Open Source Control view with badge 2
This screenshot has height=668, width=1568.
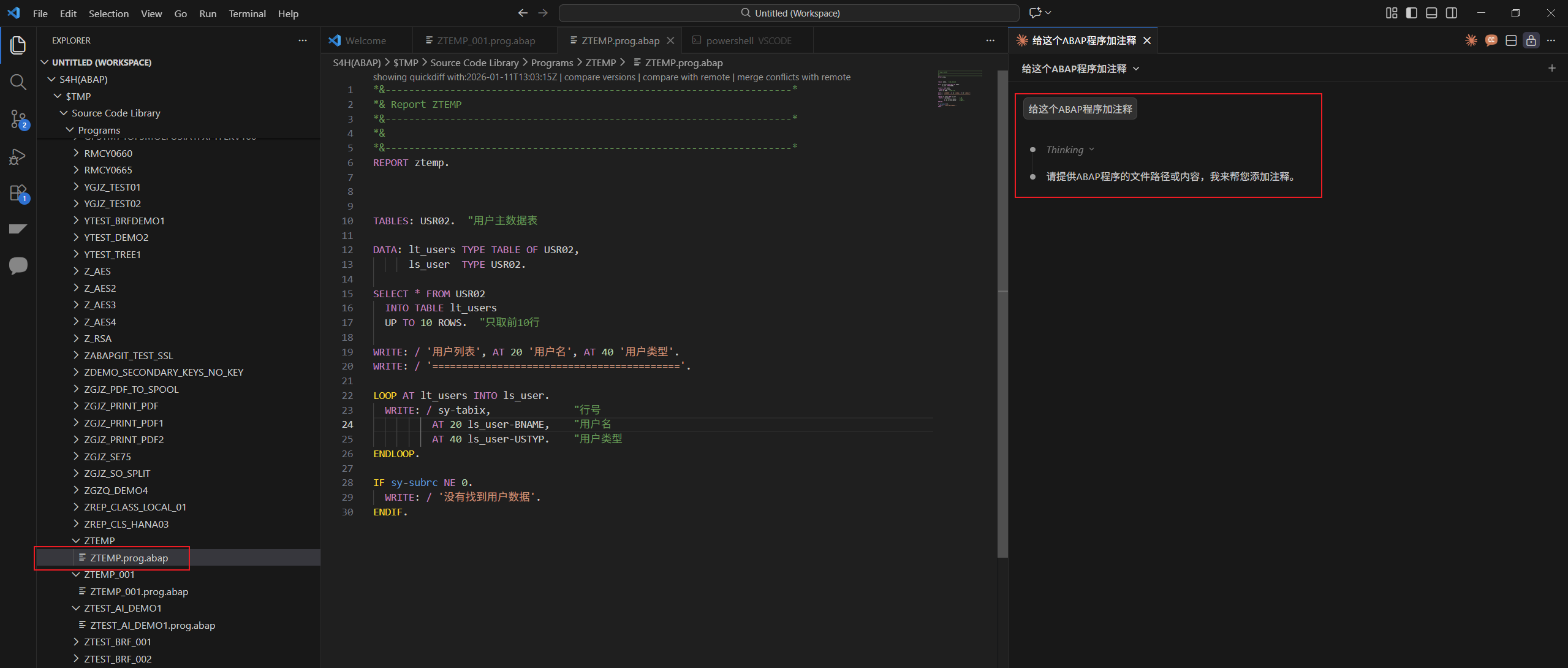pos(18,119)
